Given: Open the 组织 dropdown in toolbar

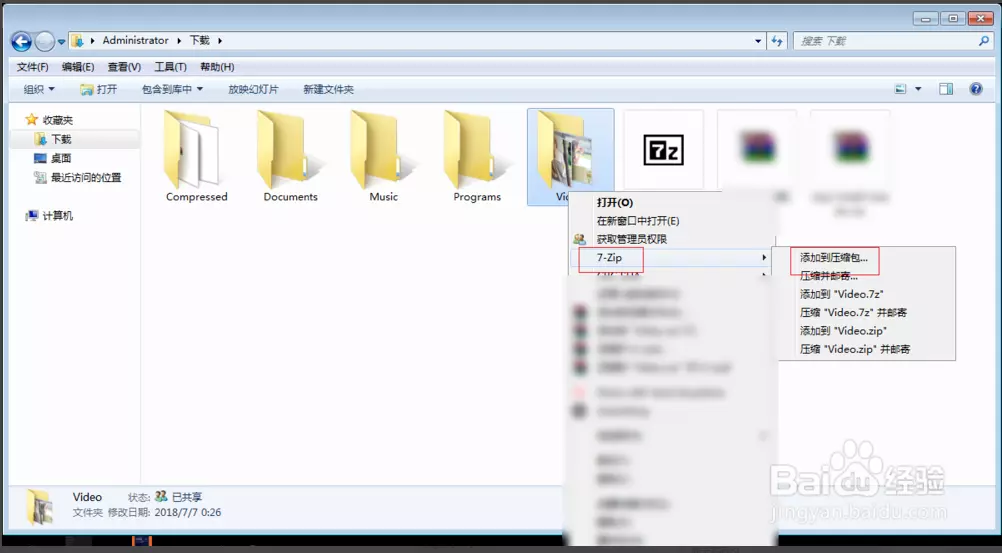Looking at the screenshot, I should [x=39, y=89].
